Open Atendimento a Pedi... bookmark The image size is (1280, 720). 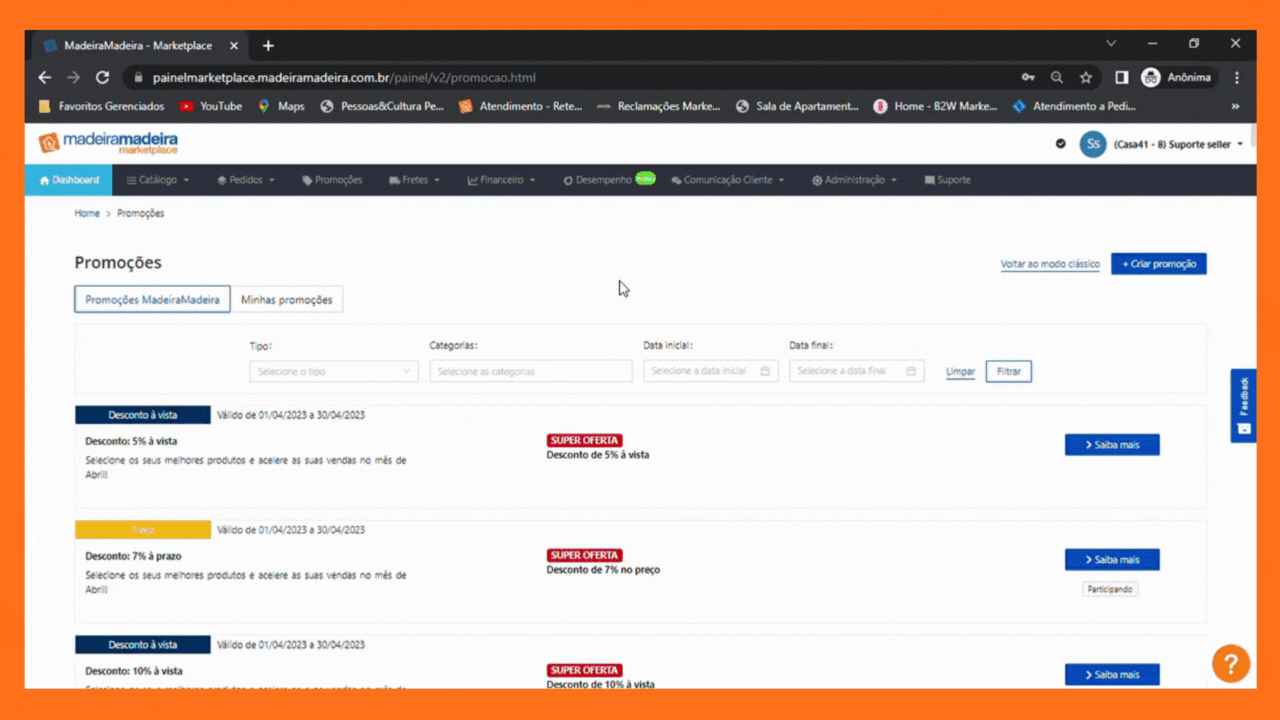[1075, 106]
